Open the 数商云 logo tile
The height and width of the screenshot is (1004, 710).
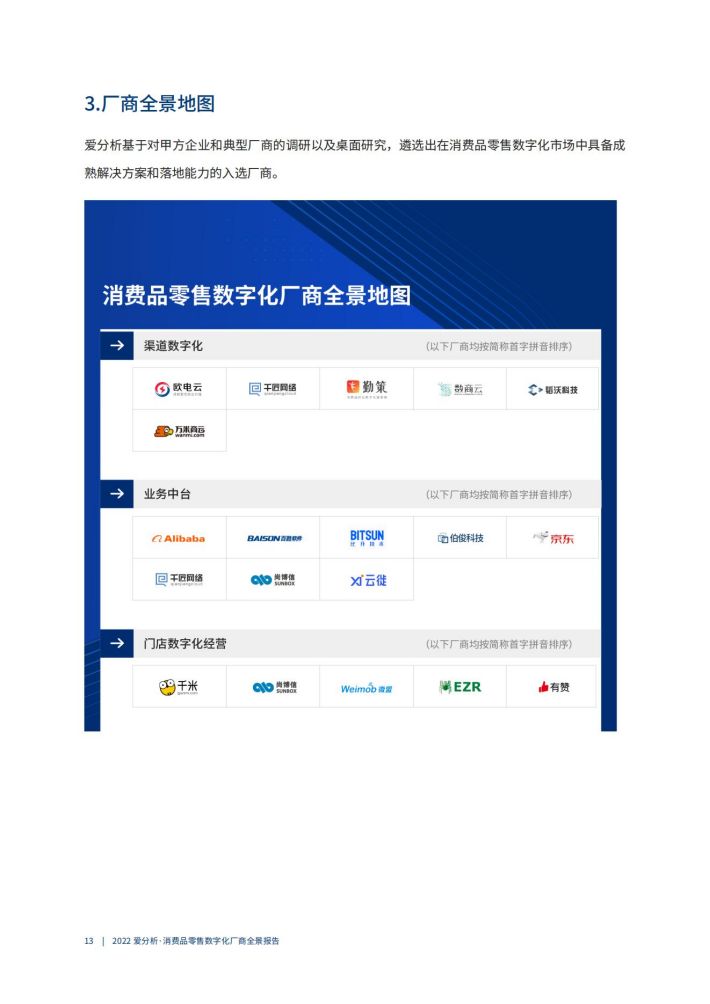point(460,389)
